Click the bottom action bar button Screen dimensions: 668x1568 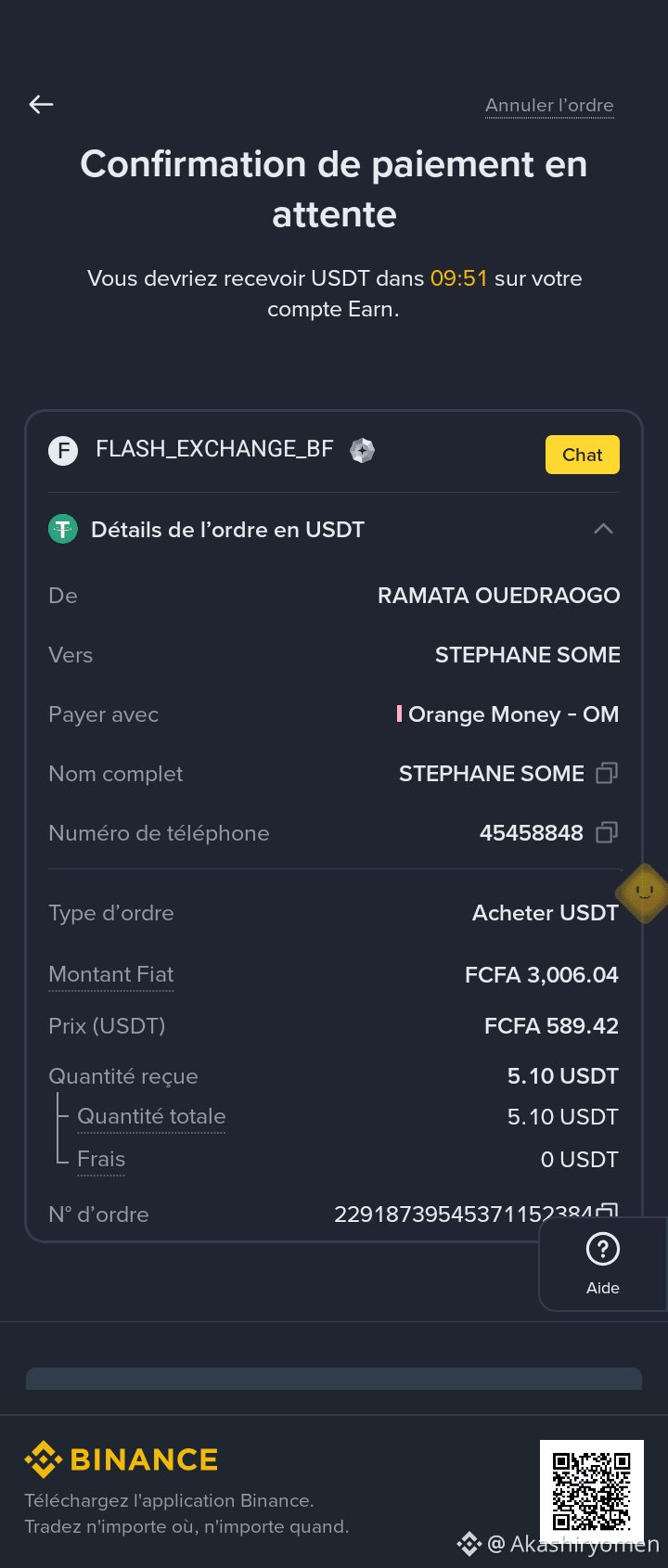point(334,1379)
